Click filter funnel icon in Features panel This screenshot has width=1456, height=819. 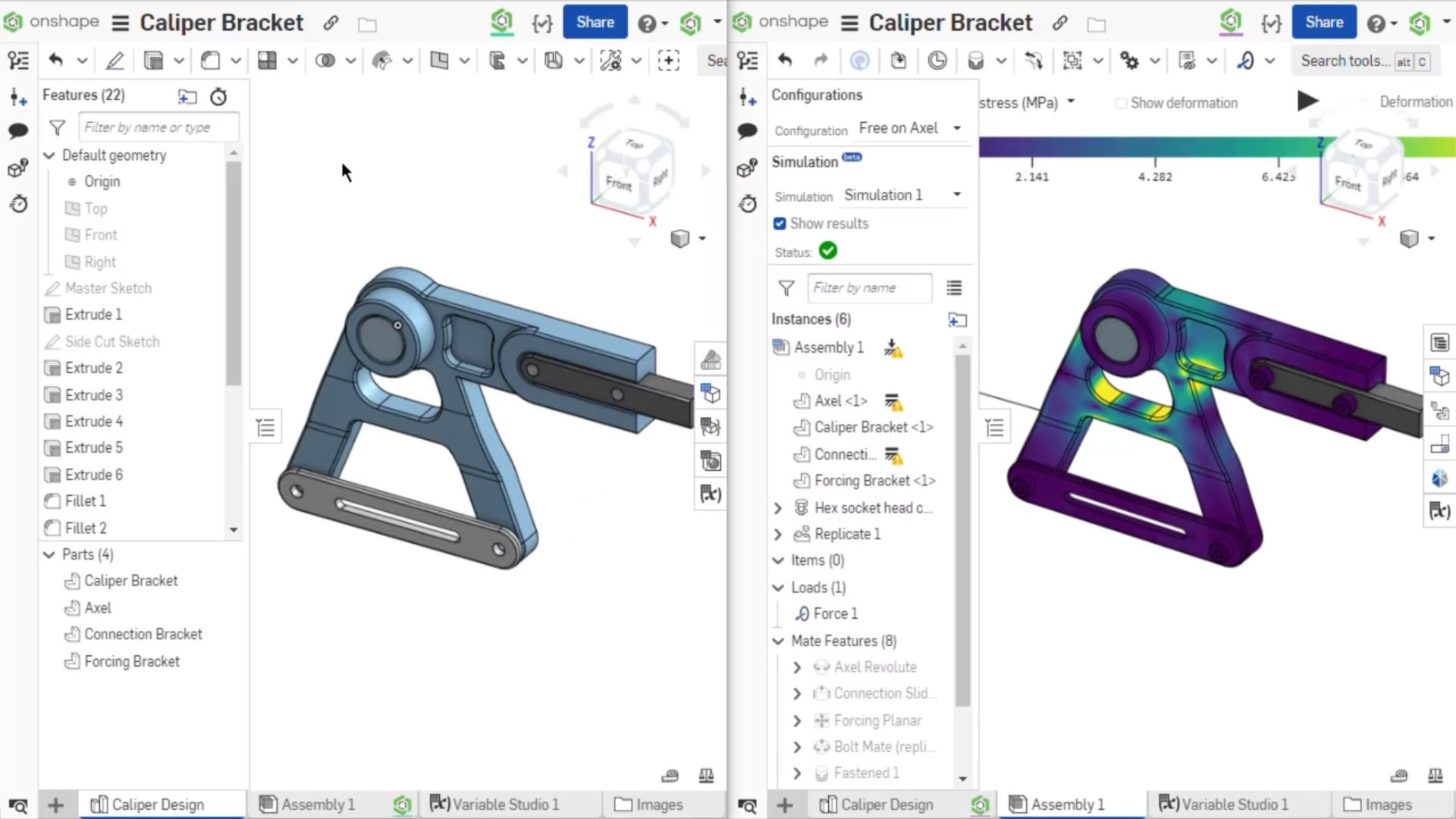point(57,127)
